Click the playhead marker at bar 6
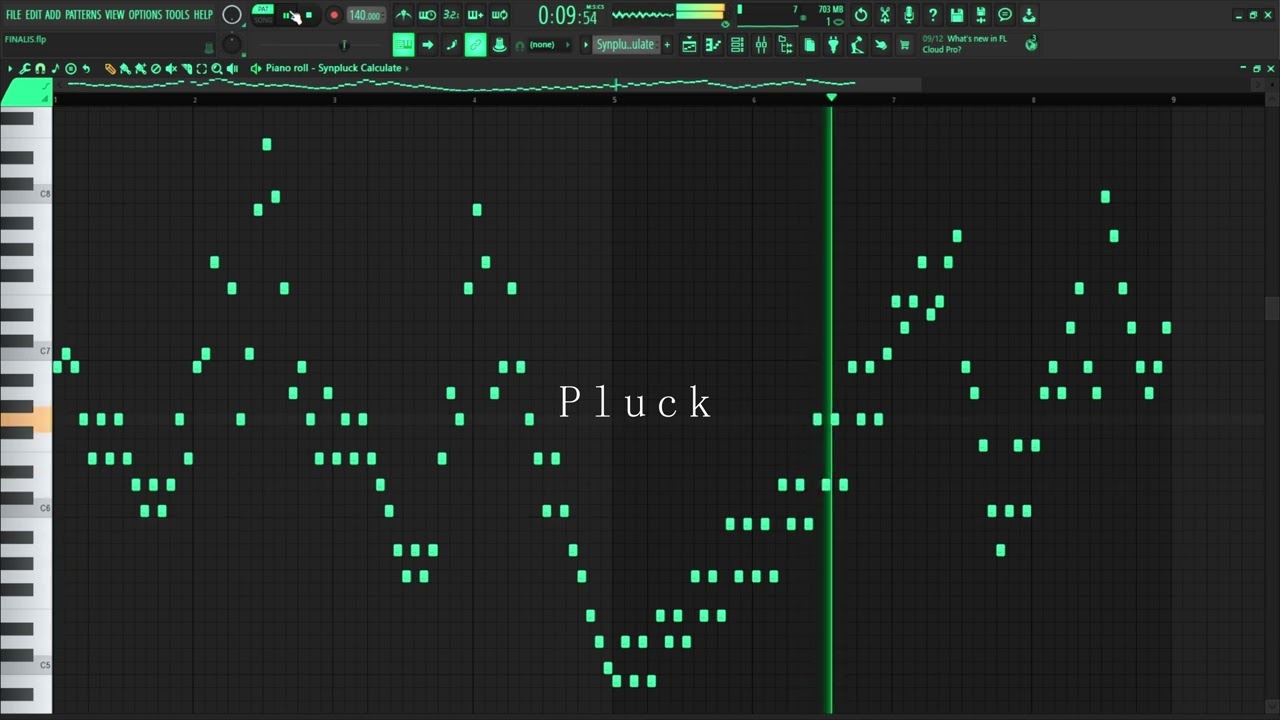 [831, 98]
